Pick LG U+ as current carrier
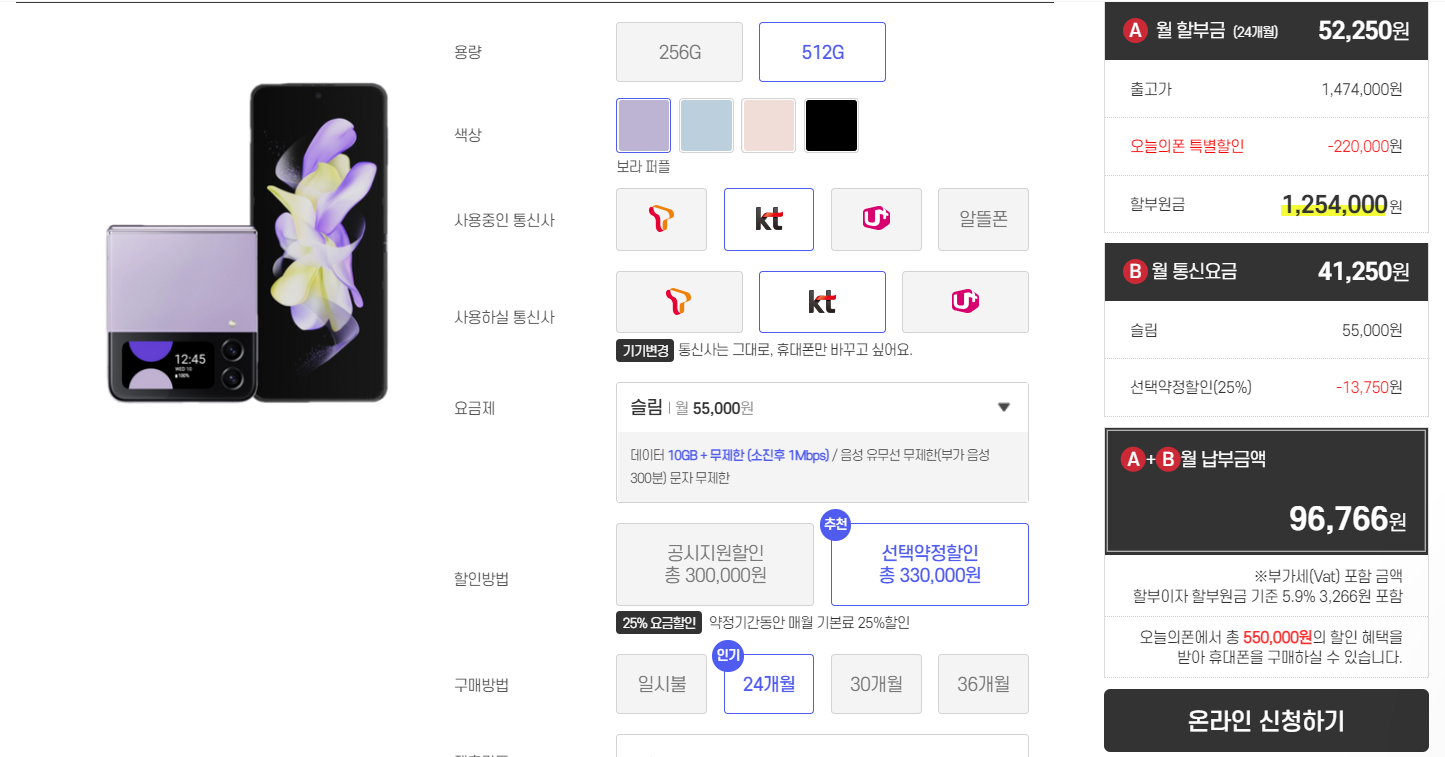This screenshot has height=757, width=1445. click(876, 219)
